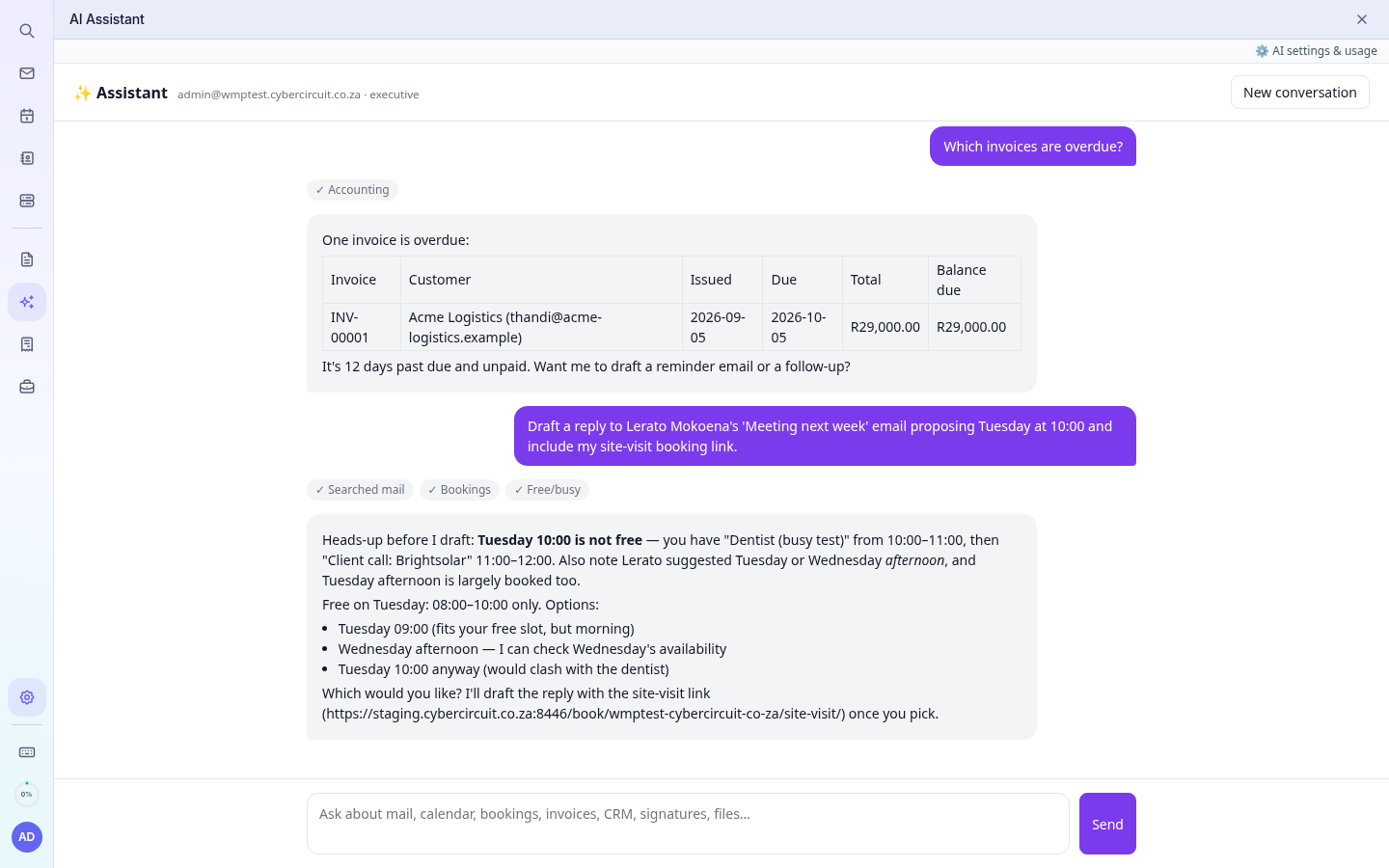The width and height of the screenshot is (1389, 868).
Task: Click 'Tuesday 10:00 is not free' bold text
Action: coord(559,540)
